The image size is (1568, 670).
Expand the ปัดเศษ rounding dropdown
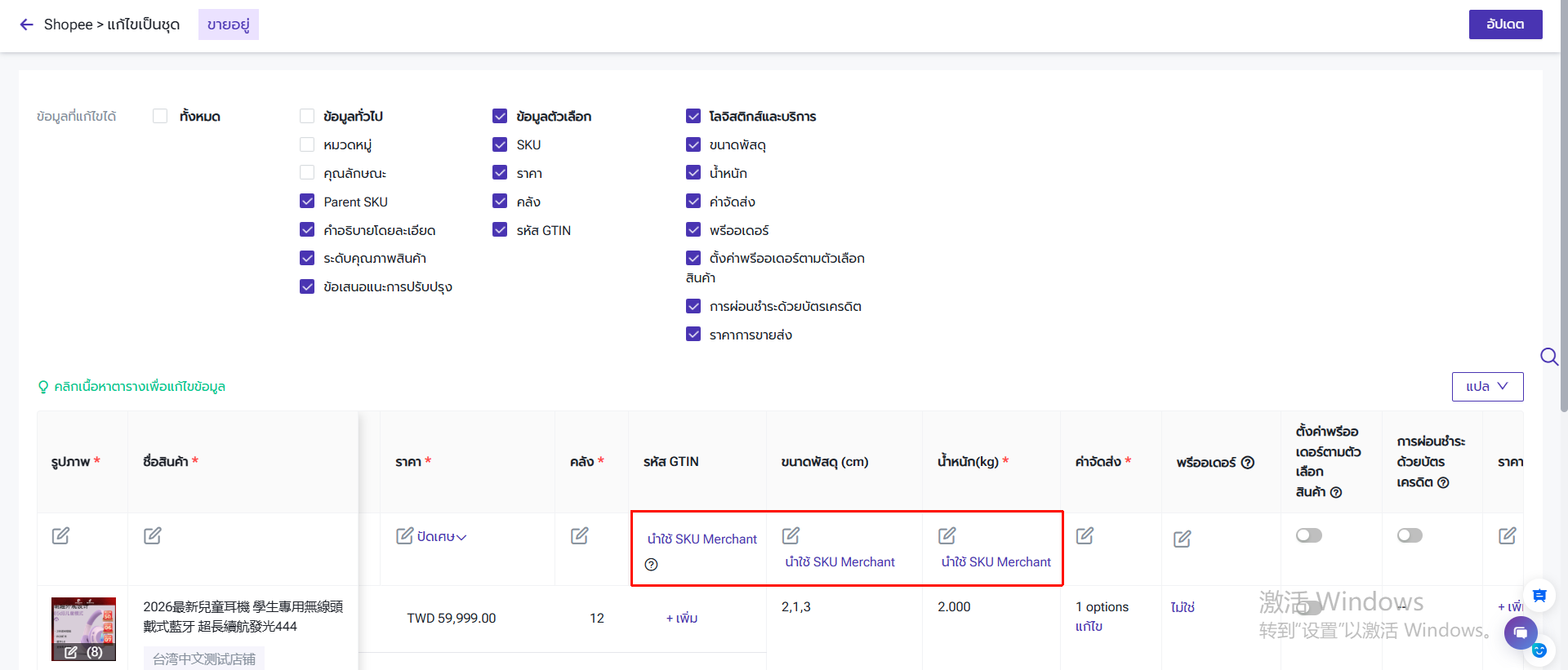coord(441,537)
